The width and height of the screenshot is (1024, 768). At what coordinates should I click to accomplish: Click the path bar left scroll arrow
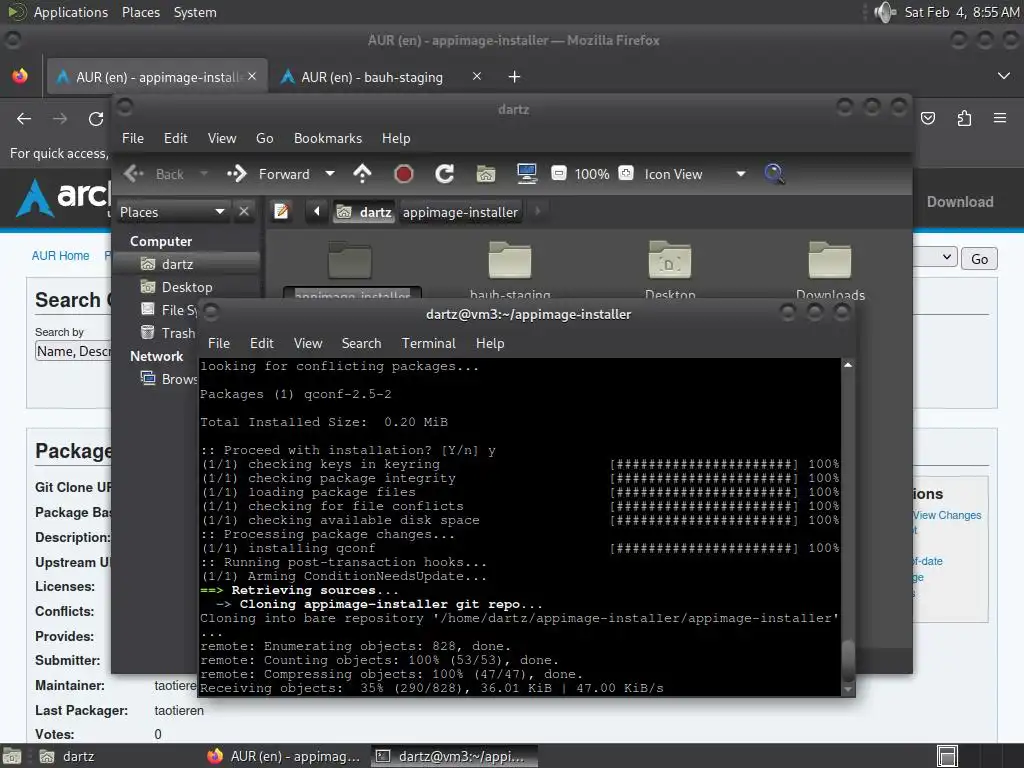click(x=317, y=212)
